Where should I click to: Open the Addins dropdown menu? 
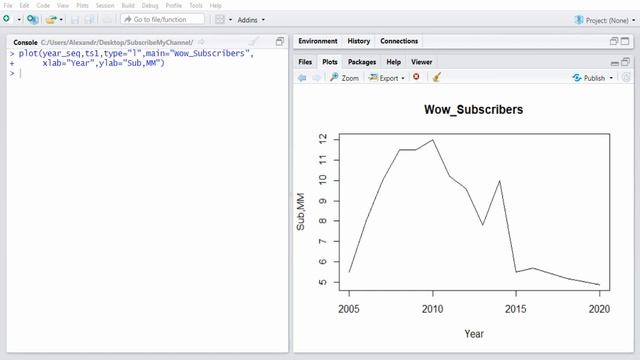pyautogui.click(x=251, y=20)
